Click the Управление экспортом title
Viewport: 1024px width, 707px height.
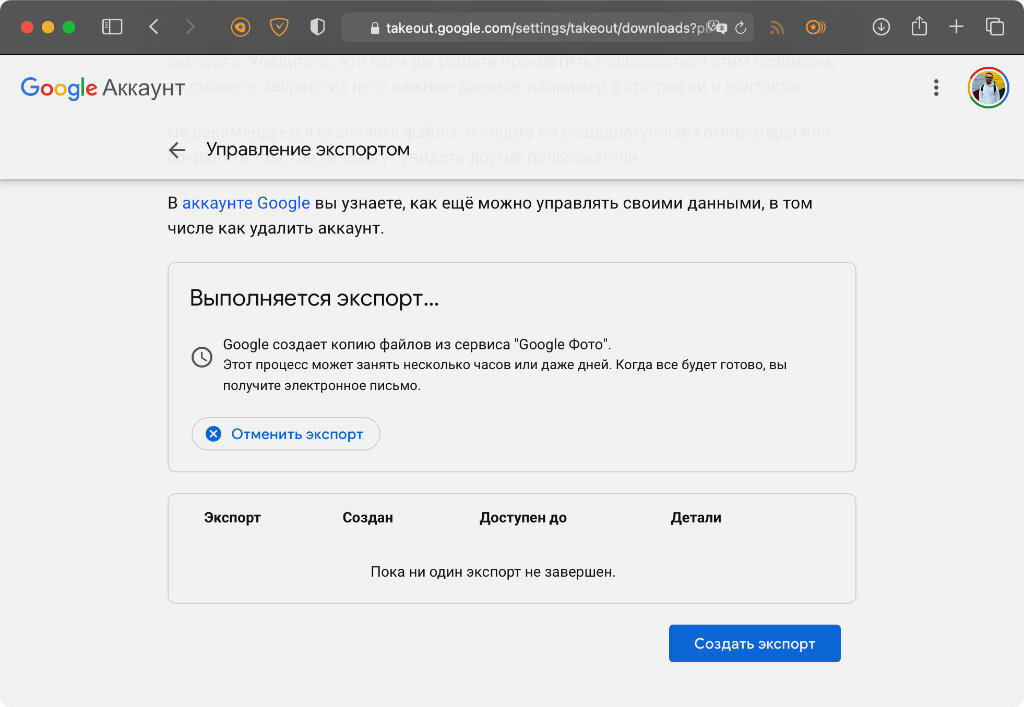(x=308, y=149)
